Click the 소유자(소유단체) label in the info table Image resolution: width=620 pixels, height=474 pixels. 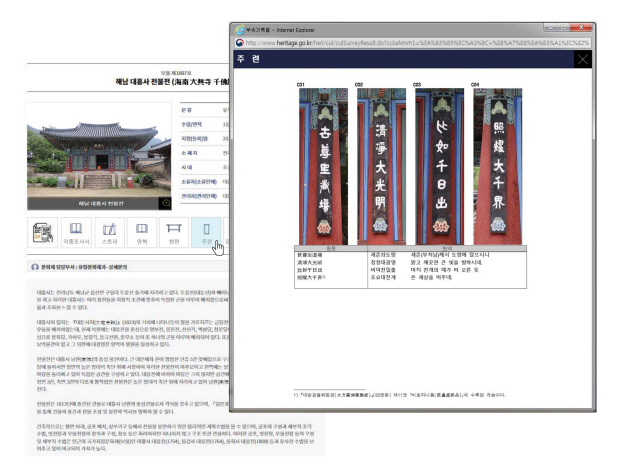point(199,182)
